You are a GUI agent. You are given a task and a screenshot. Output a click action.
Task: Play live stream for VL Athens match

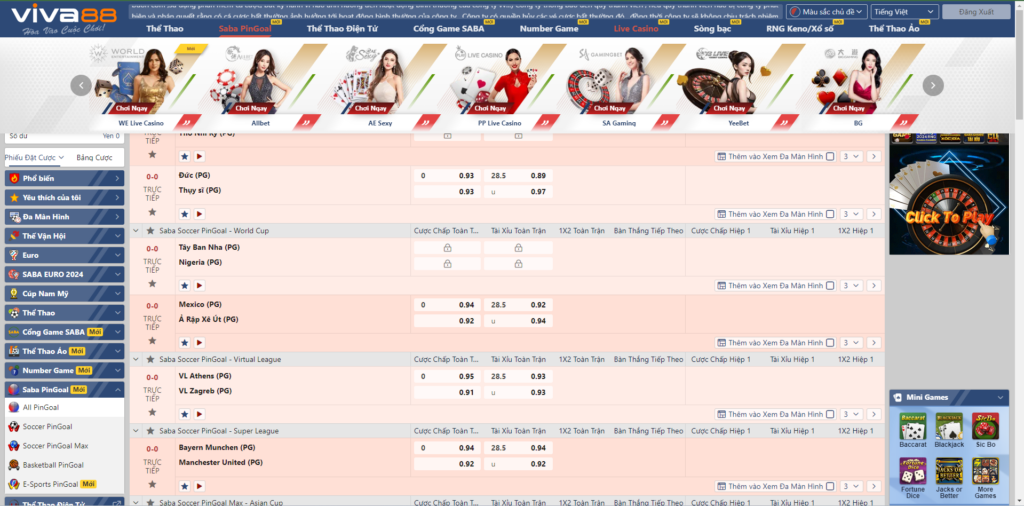tap(199, 413)
